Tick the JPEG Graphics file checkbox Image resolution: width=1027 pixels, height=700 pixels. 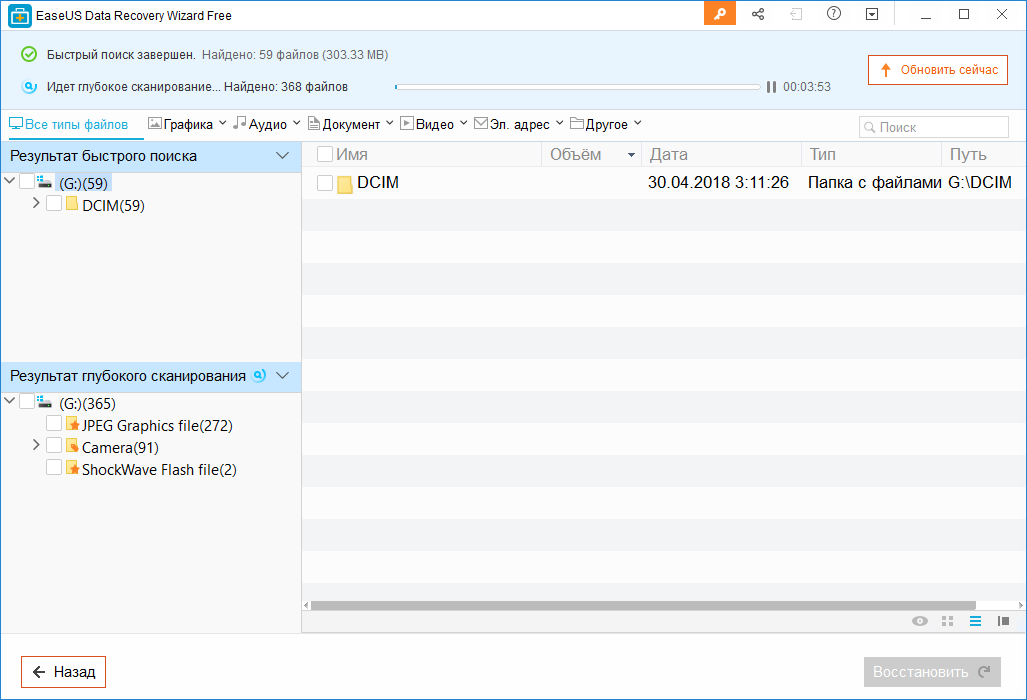click(x=54, y=424)
